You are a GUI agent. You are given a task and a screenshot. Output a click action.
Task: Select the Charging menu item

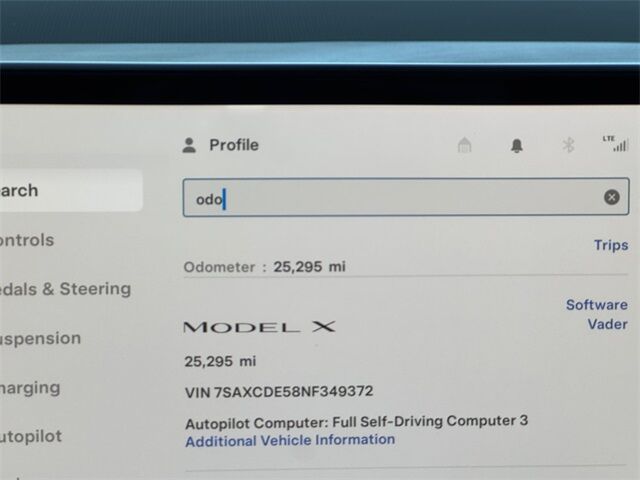(30, 388)
